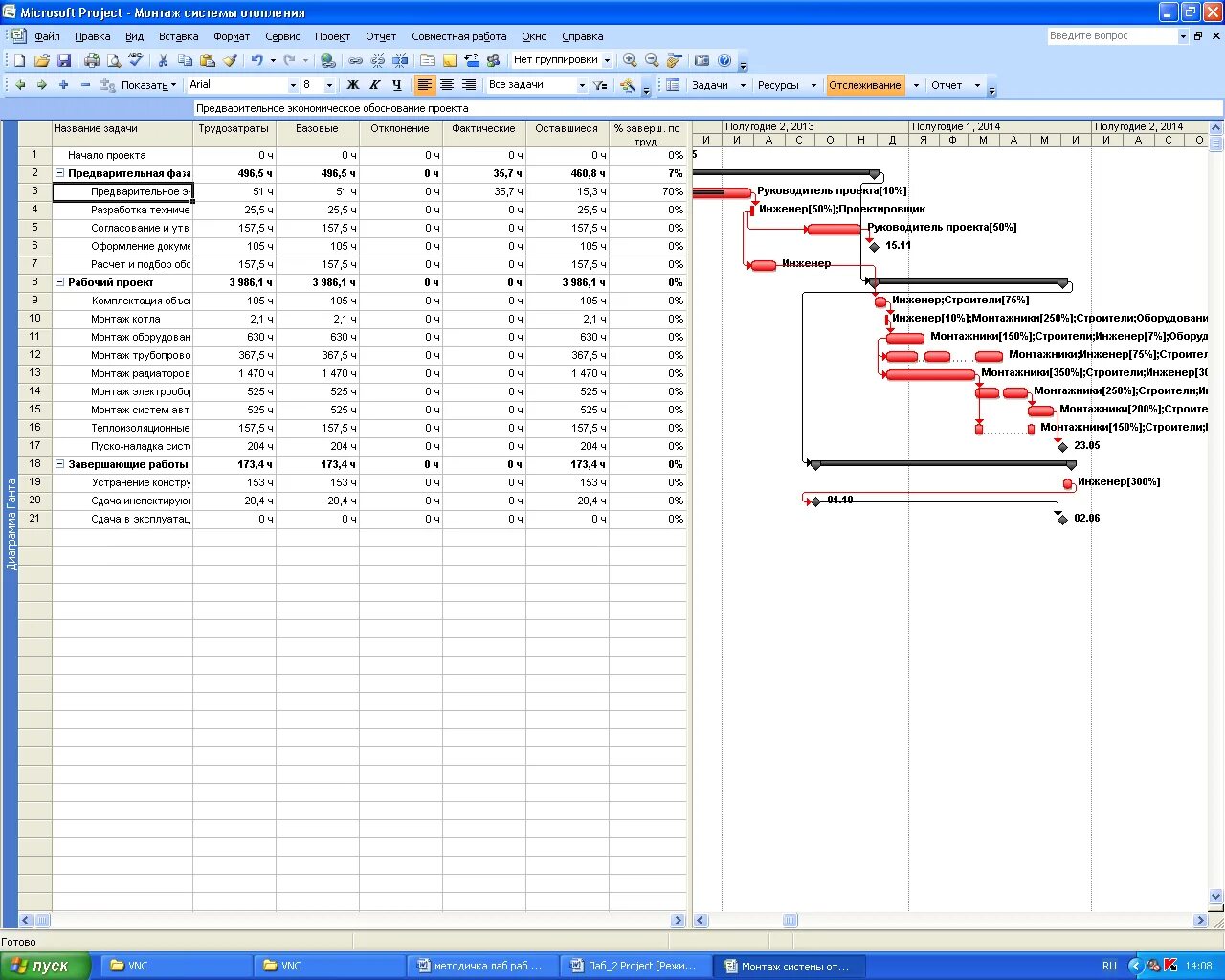Open Все задачи filter dropdown
1225x980 pixels.
point(581,85)
